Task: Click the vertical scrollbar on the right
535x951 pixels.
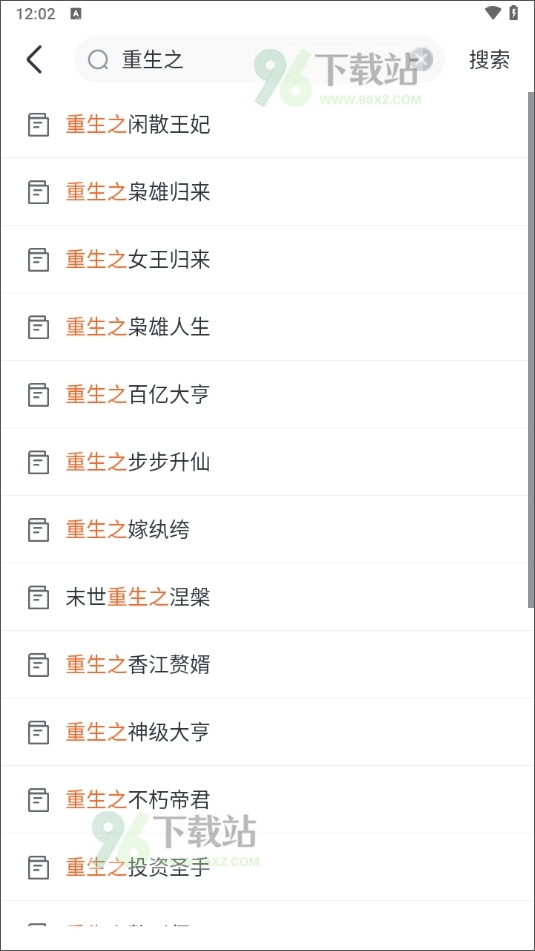Action: point(531,350)
